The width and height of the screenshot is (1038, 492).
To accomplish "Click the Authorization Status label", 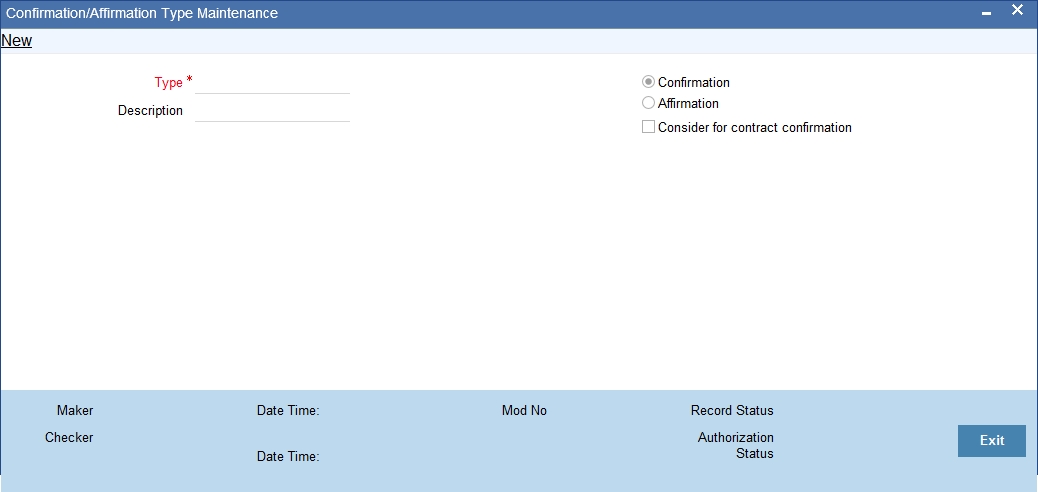I will [735, 446].
